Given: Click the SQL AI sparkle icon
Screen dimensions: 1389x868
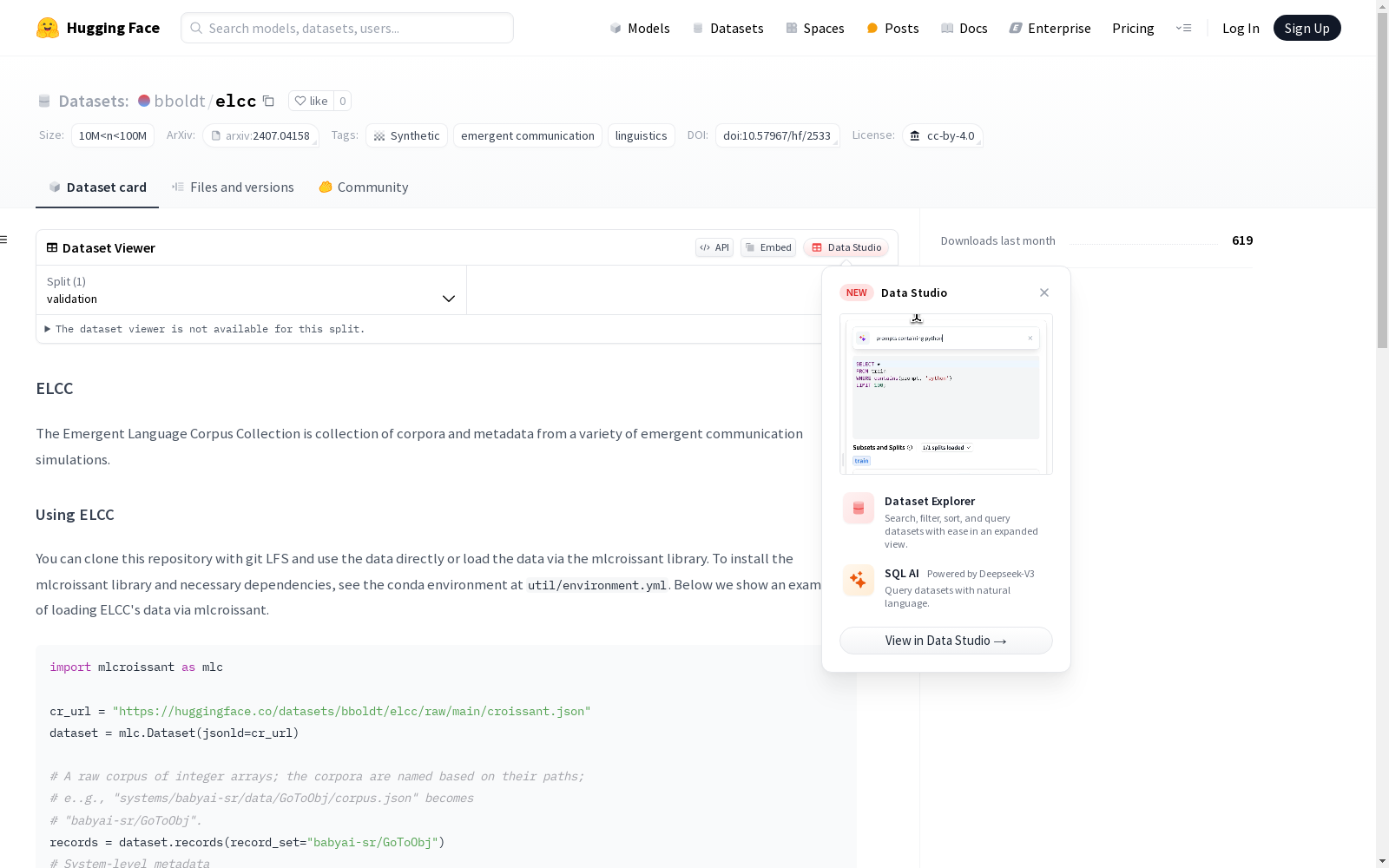Looking at the screenshot, I should pyautogui.click(x=859, y=580).
